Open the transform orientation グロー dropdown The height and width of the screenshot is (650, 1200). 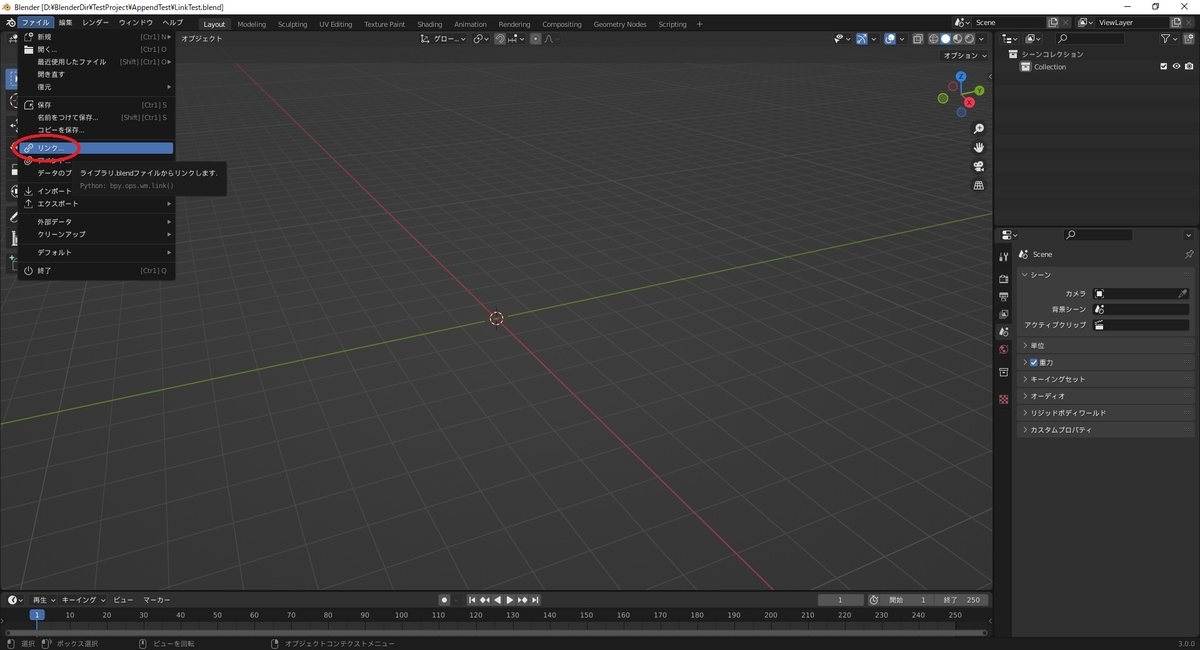443,39
